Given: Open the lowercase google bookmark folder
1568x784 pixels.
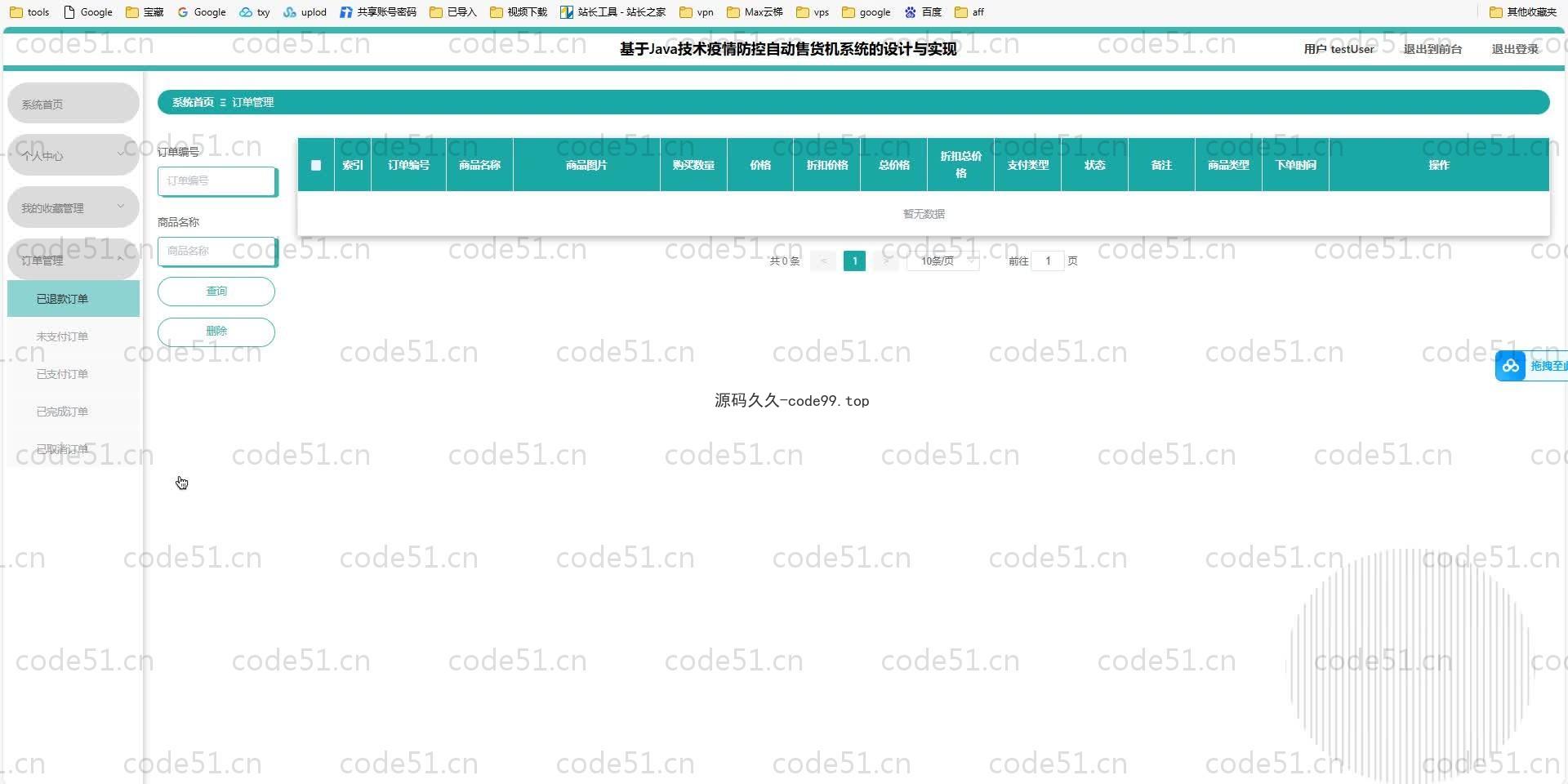Looking at the screenshot, I should click(866, 11).
